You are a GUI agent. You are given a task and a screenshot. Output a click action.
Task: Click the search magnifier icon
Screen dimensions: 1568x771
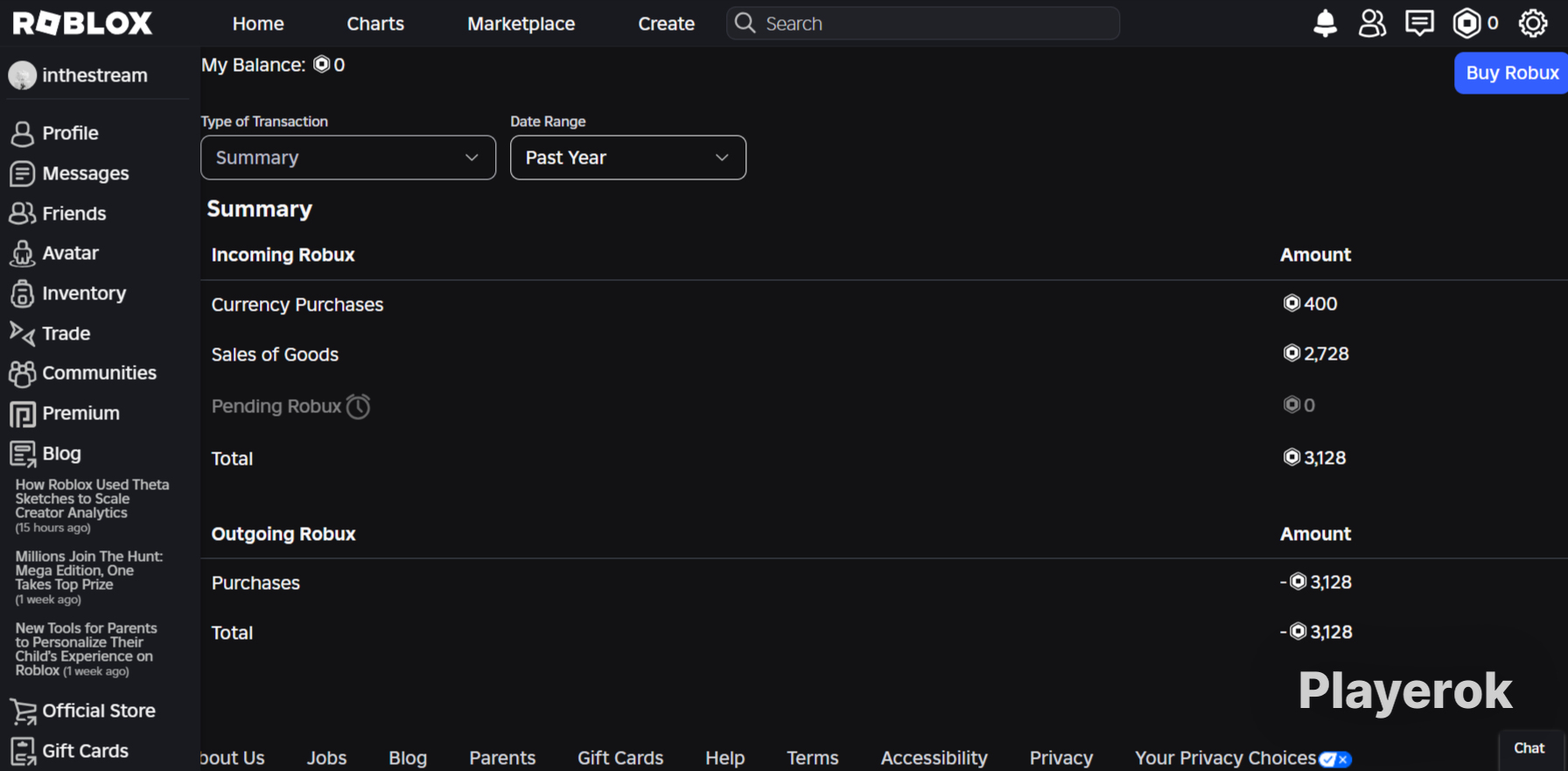(x=745, y=23)
